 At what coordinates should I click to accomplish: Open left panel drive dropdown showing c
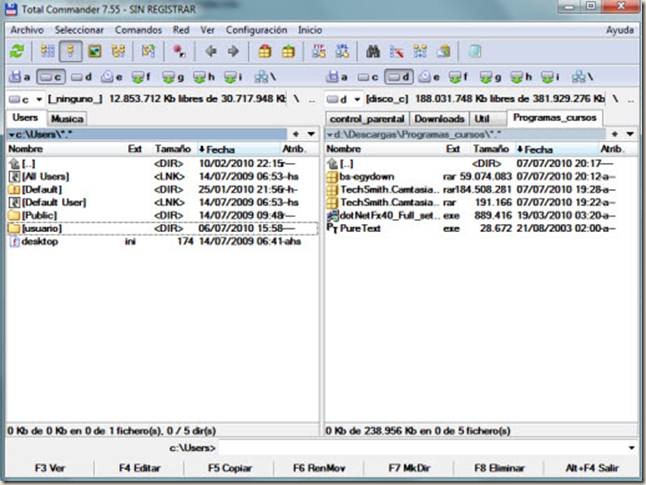pyautogui.click(x=26, y=99)
